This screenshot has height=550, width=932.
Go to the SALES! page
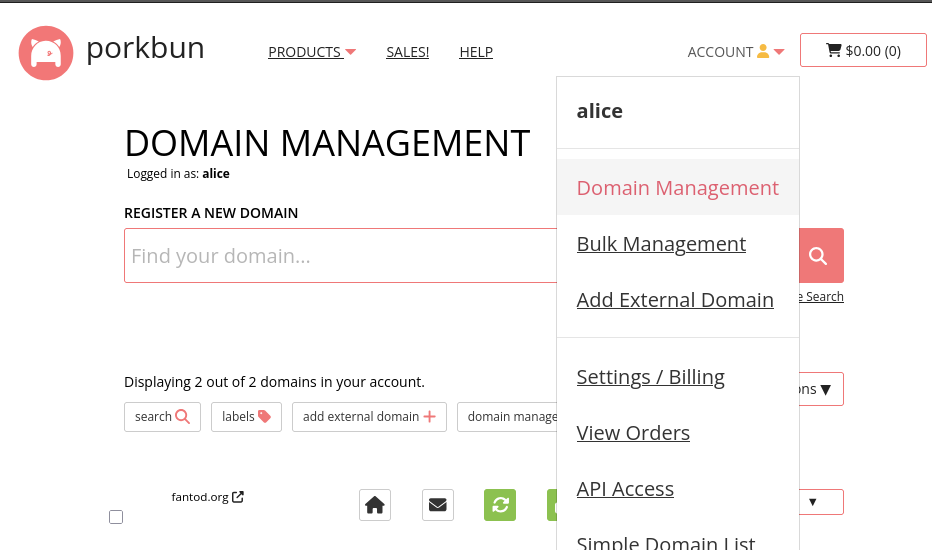(x=407, y=52)
